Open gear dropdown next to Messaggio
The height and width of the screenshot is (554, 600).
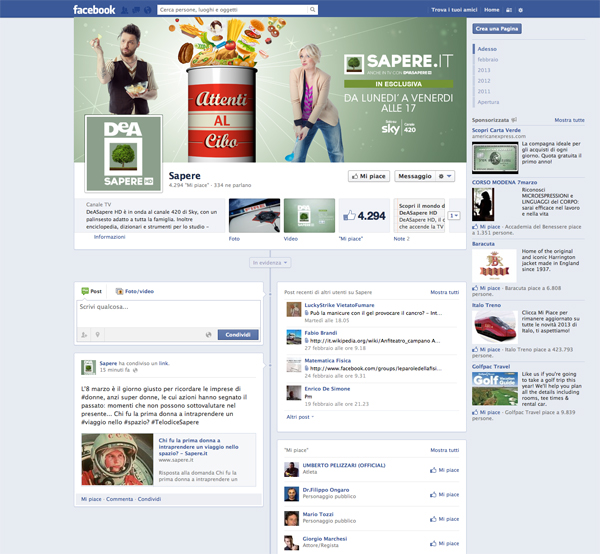446,176
